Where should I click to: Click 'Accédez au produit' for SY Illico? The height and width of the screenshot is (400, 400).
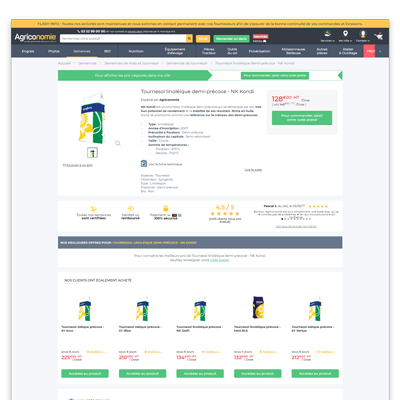[x=142, y=373]
